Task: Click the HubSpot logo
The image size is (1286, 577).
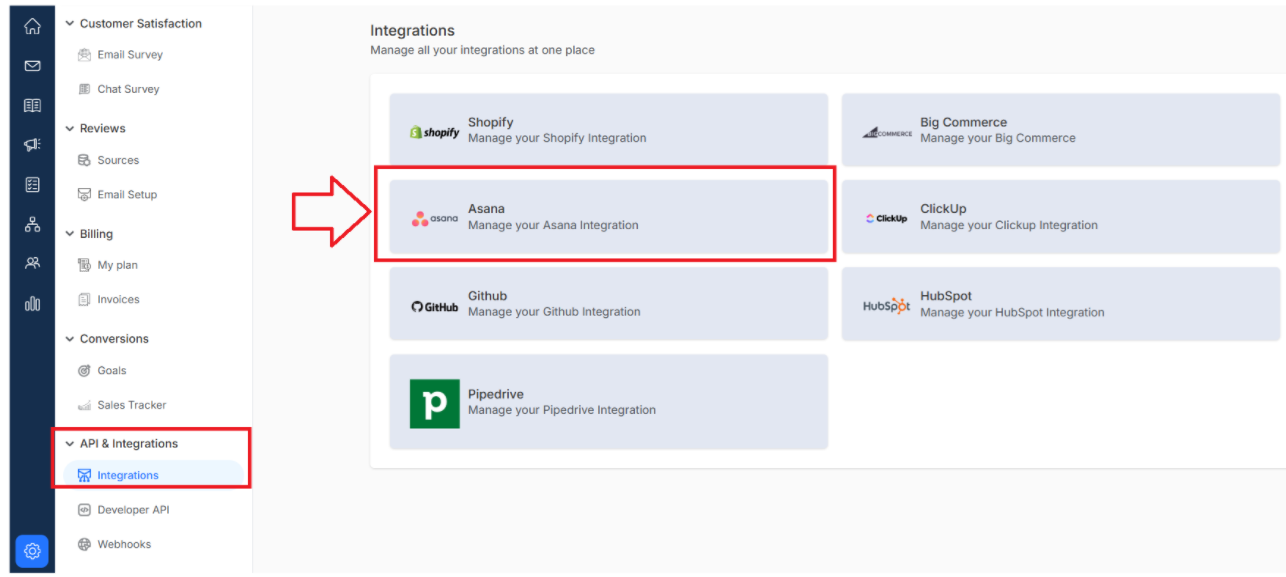Action: tap(887, 306)
